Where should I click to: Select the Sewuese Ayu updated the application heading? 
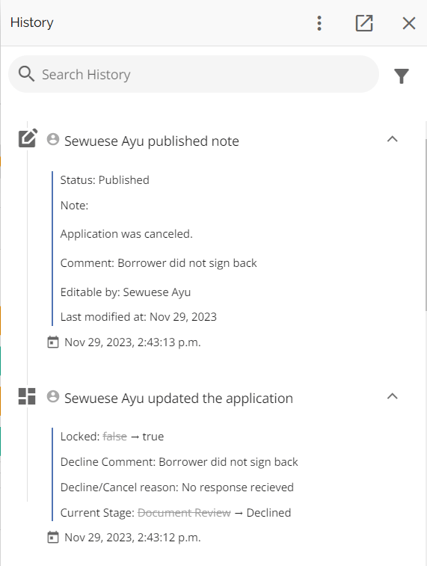[179, 398]
